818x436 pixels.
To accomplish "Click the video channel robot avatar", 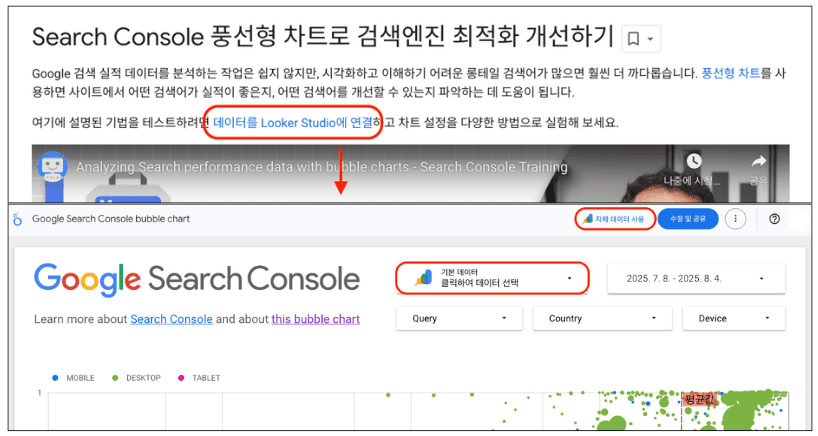I will 52,167.
